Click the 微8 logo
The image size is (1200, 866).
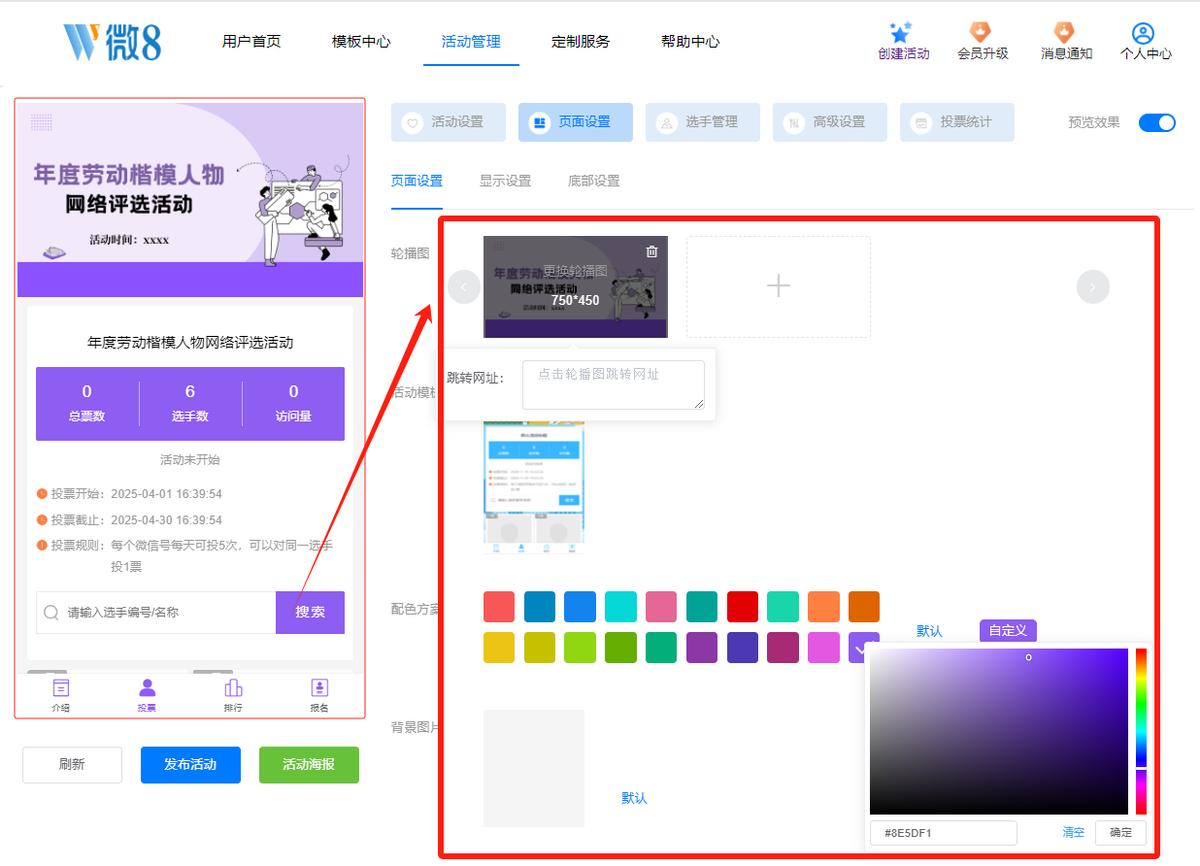click(x=112, y=41)
